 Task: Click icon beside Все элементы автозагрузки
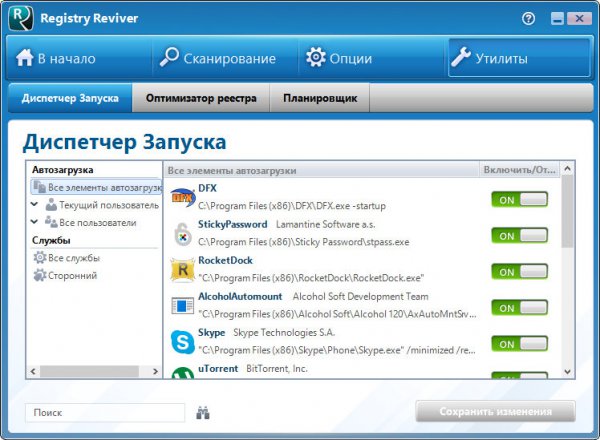(39, 187)
